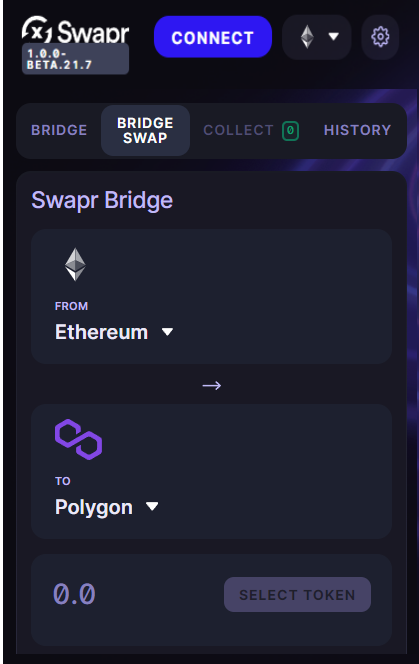Expand the From Ethereum network dropdown

pos(167,332)
